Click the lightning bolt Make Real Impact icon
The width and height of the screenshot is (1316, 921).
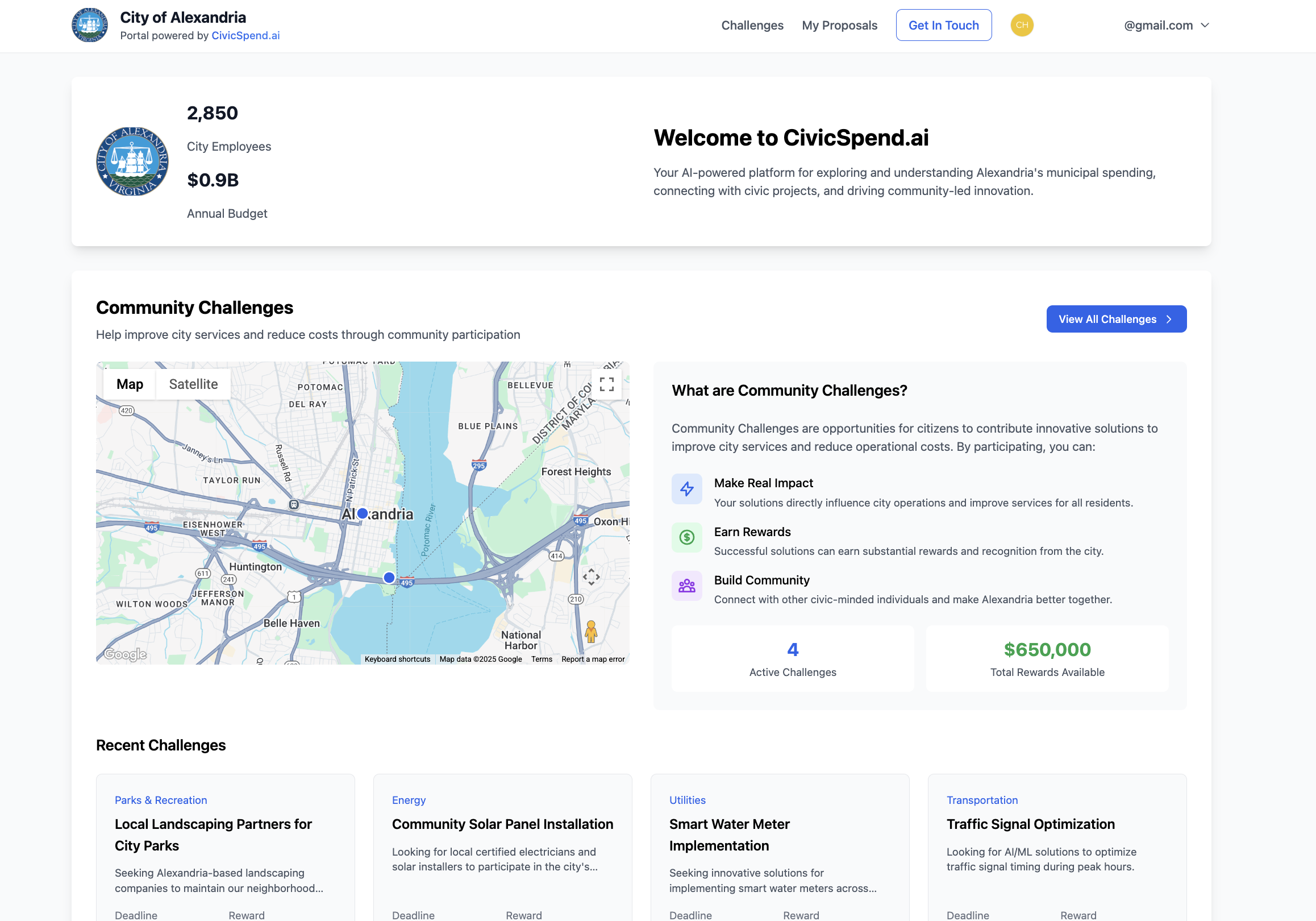tap(686, 488)
